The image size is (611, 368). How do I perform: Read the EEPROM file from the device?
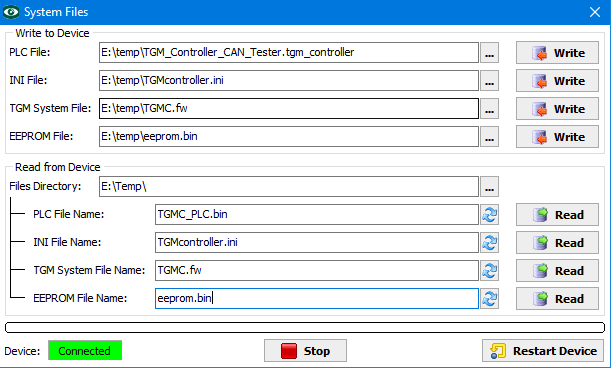(557, 299)
